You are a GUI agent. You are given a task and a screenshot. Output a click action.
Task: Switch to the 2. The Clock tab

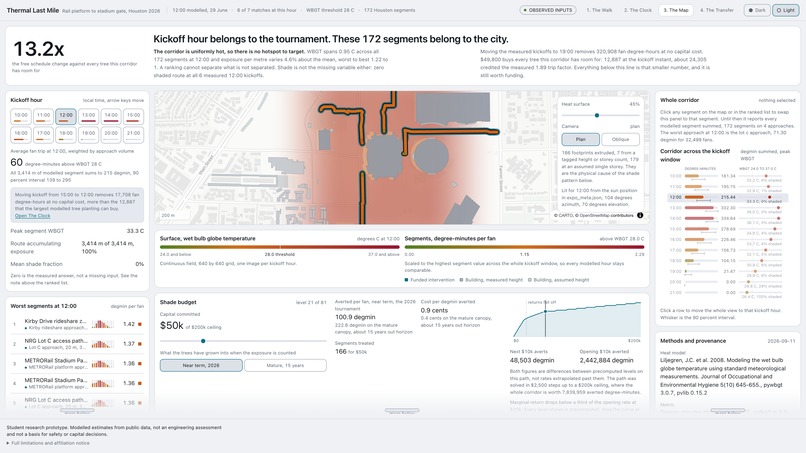[x=637, y=10]
